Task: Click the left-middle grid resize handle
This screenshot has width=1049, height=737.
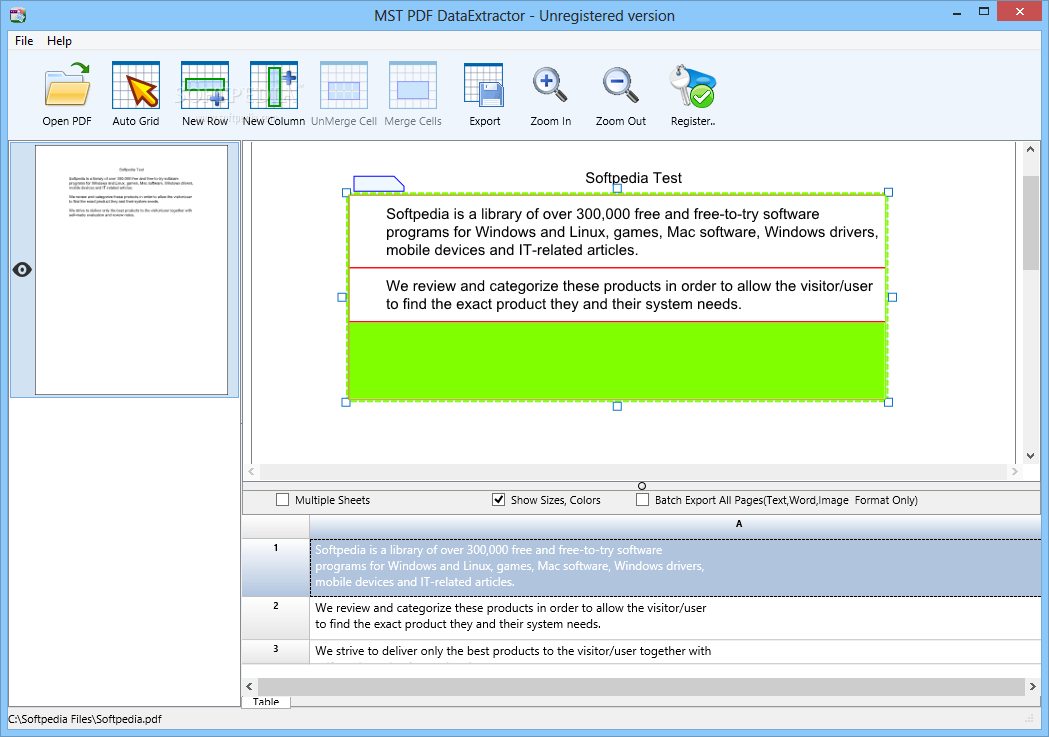Action: tap(342, 297)
